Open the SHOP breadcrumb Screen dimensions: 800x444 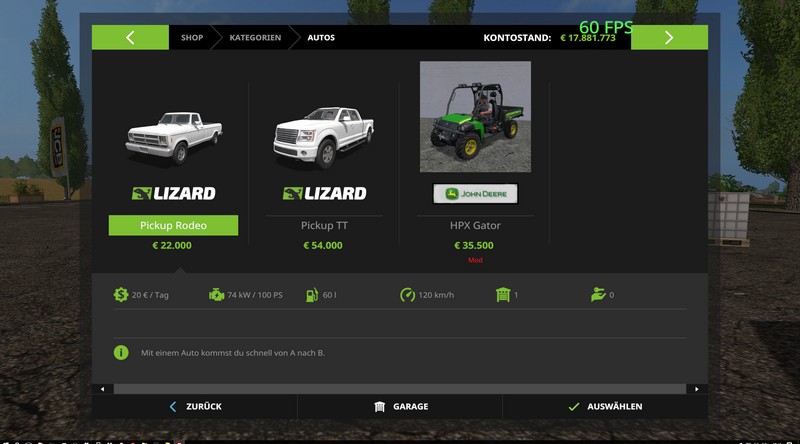[x=192, y=38]
